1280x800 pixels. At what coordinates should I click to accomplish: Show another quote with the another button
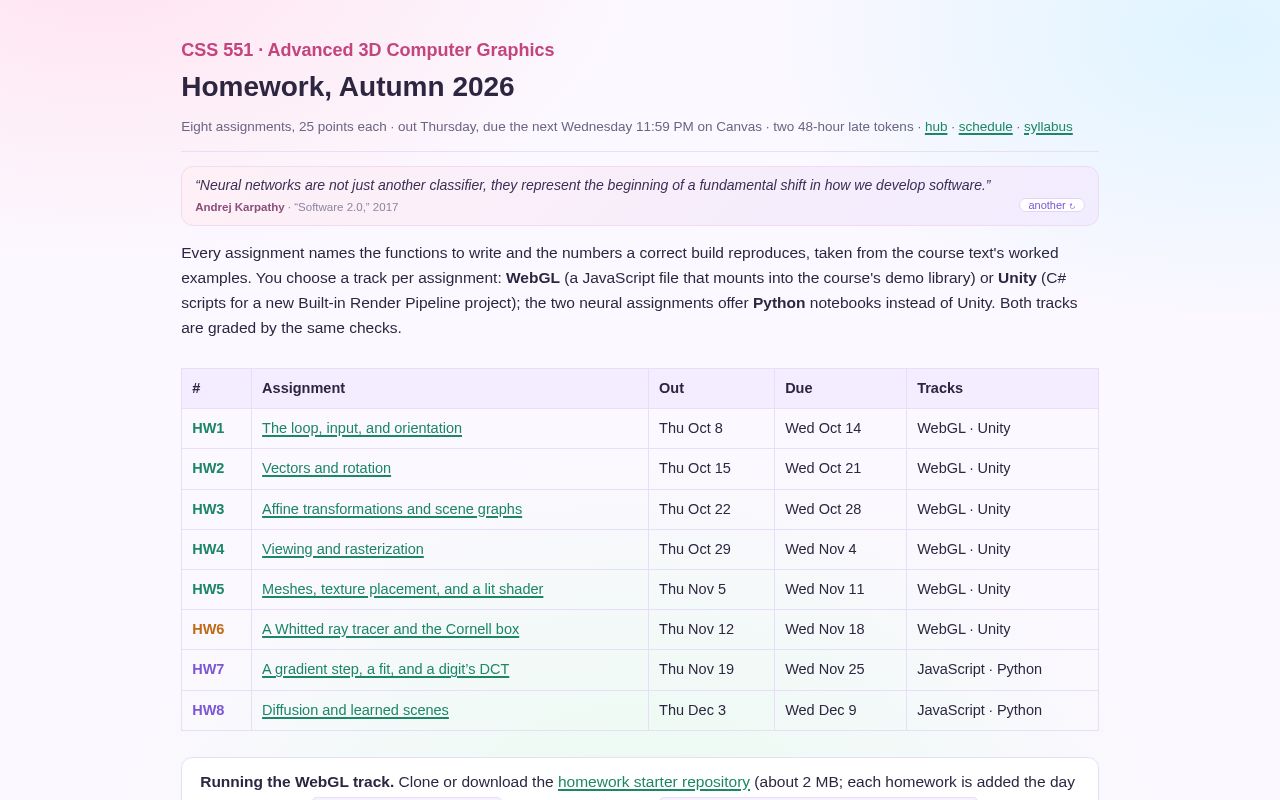click(1051, 205)
